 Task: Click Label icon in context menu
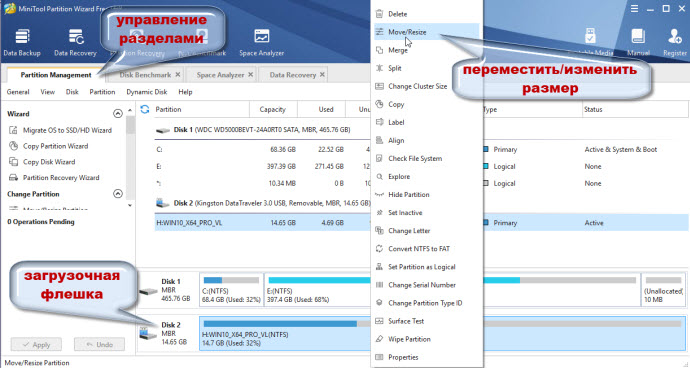click(379, 122)
